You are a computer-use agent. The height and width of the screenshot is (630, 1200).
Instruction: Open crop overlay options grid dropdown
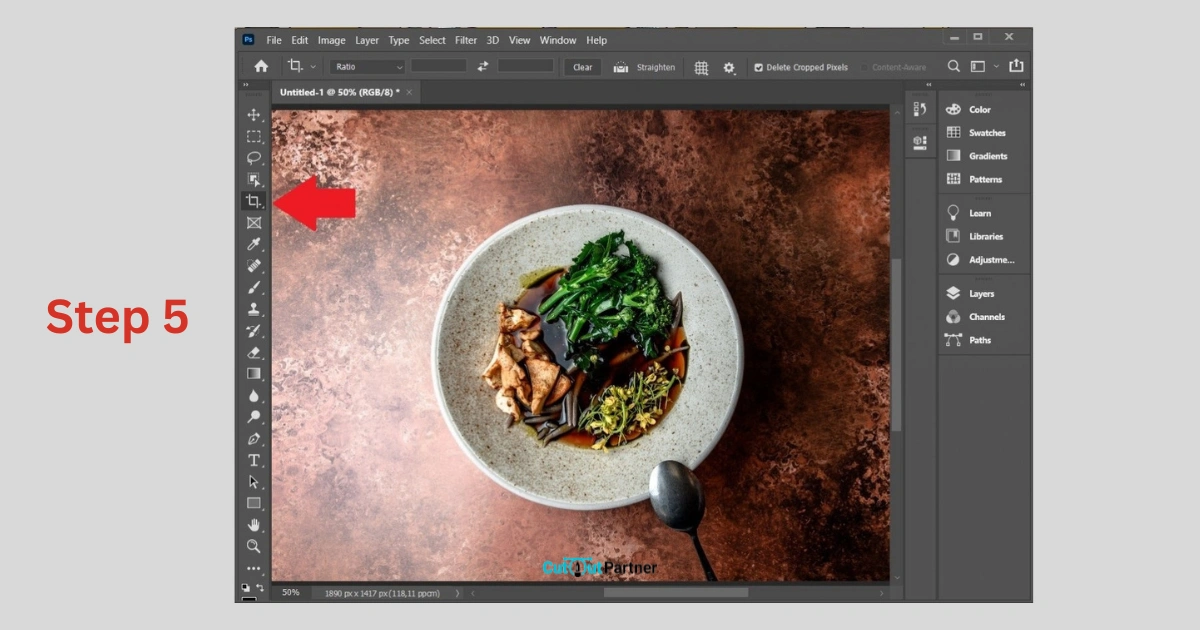tap(701, 67)
